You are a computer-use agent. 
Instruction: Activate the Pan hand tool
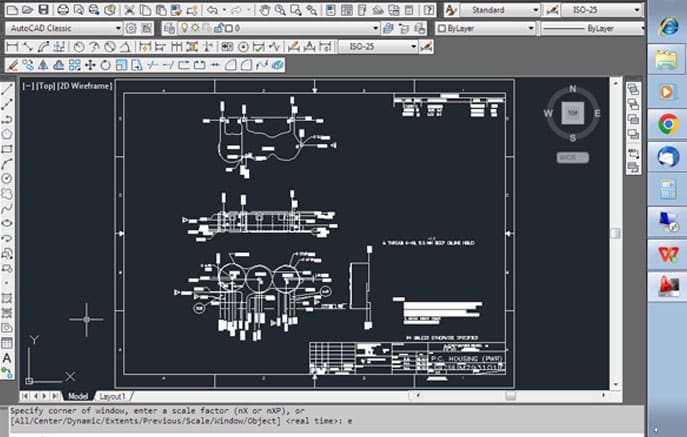tap(264, 10)
